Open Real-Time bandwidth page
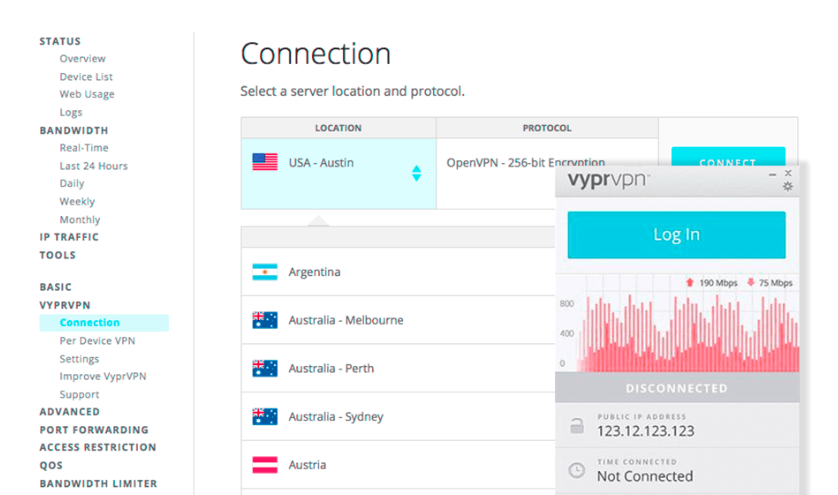This screenshot has height=495, width=838. point(84,148)
